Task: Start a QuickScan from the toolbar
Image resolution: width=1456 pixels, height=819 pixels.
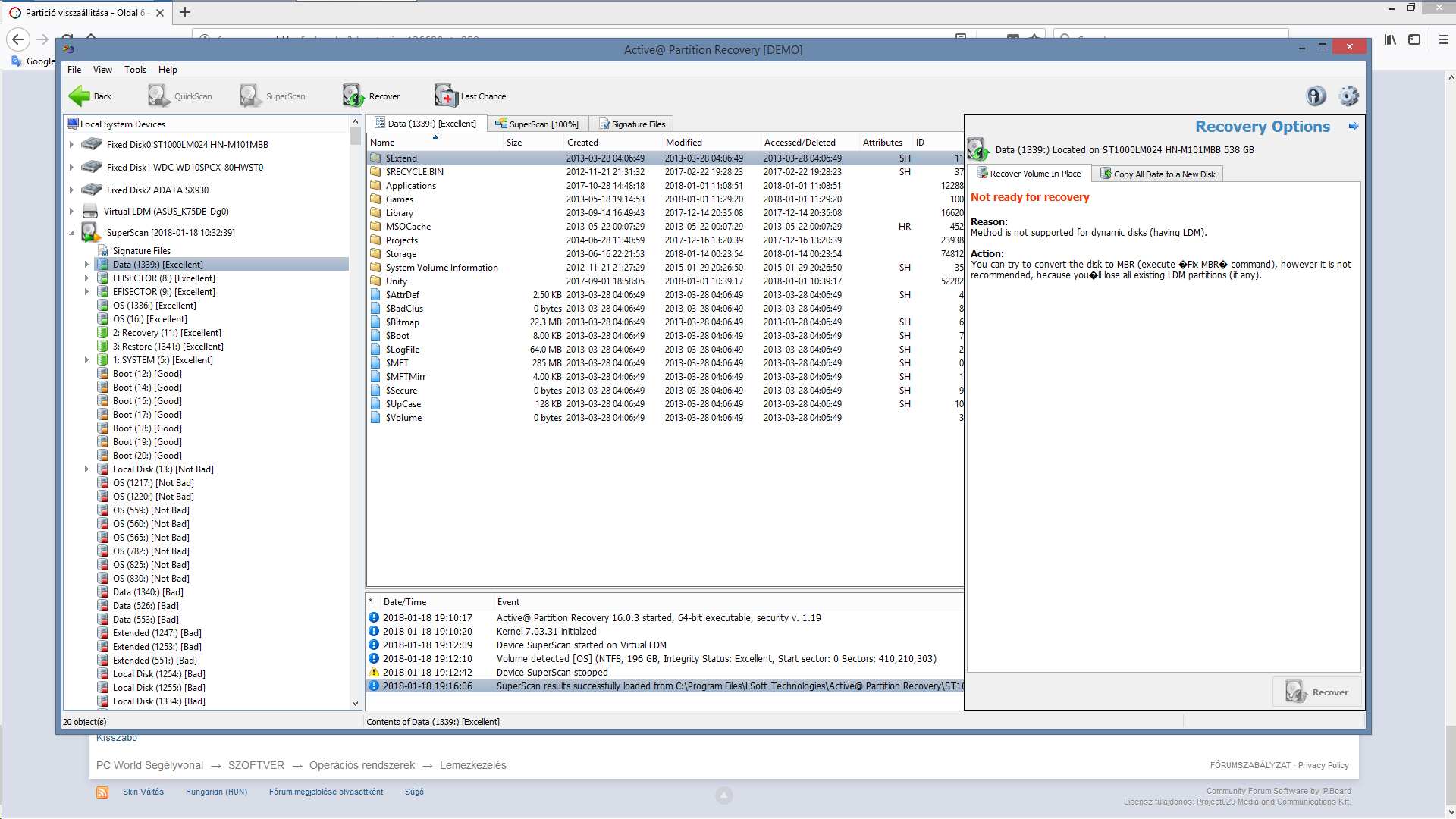Action: point(180,96)
